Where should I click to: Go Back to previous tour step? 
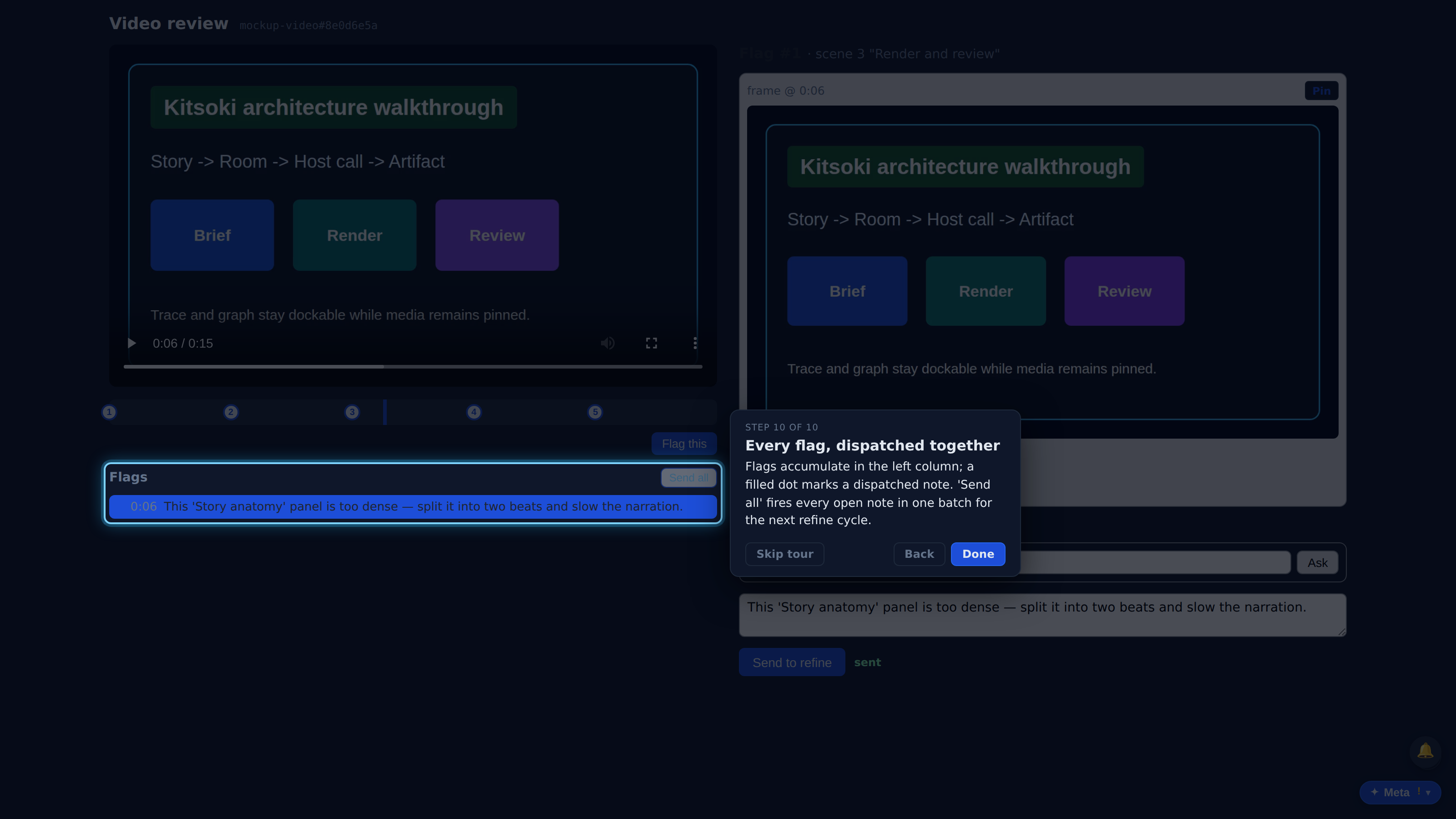(x=919, y=554)
